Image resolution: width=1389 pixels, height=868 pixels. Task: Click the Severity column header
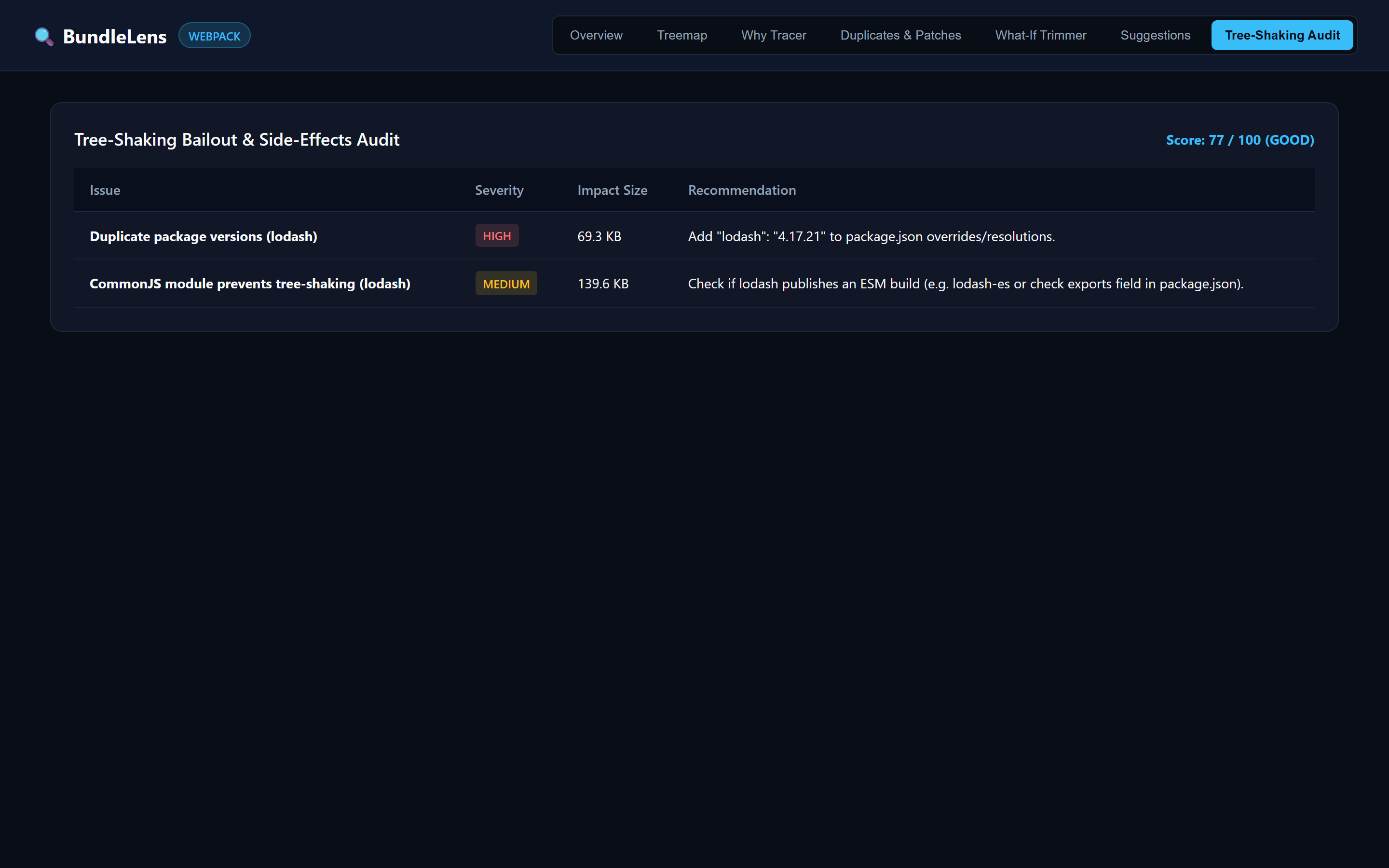[x=499, y=190]
